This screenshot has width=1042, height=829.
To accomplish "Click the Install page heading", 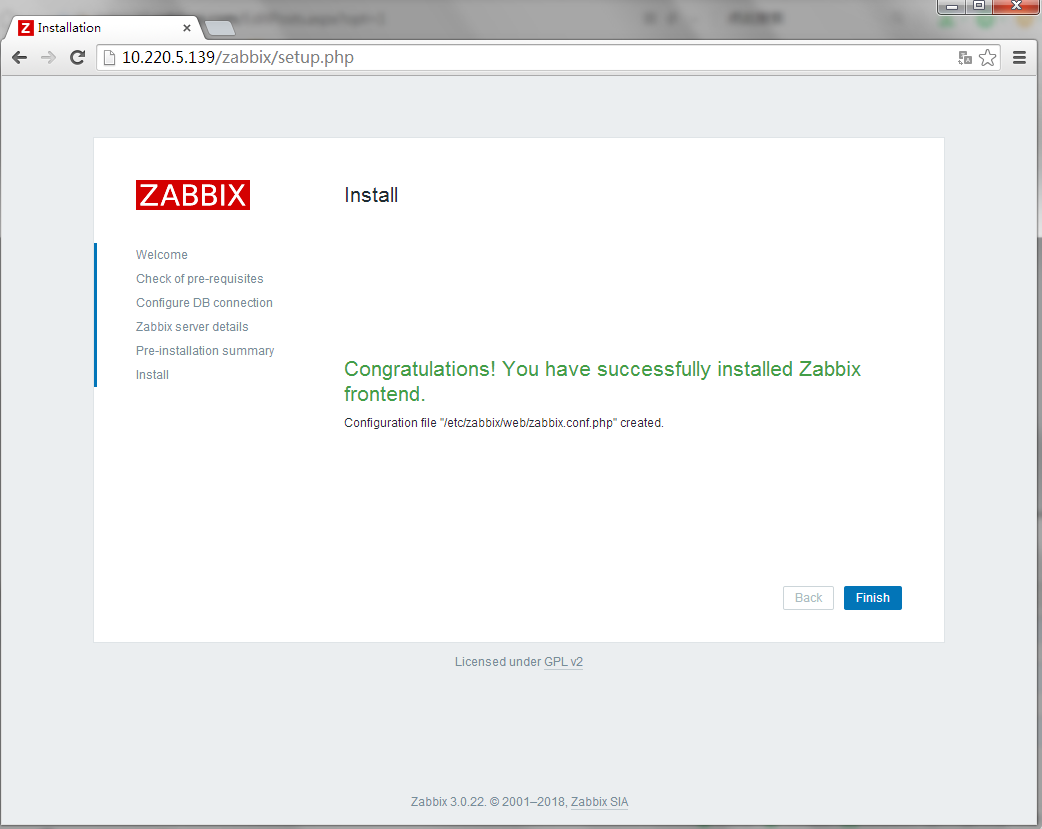I will coord(371,195).
